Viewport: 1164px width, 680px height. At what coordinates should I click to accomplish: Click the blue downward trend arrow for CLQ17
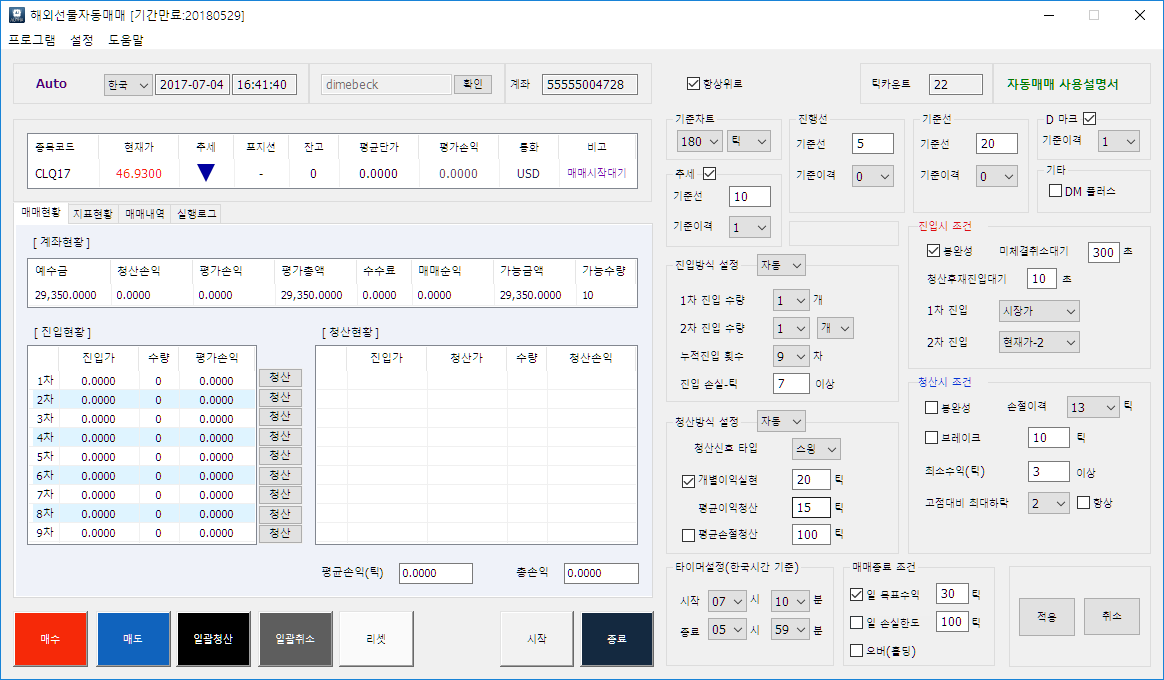click(x=205, y=173)
